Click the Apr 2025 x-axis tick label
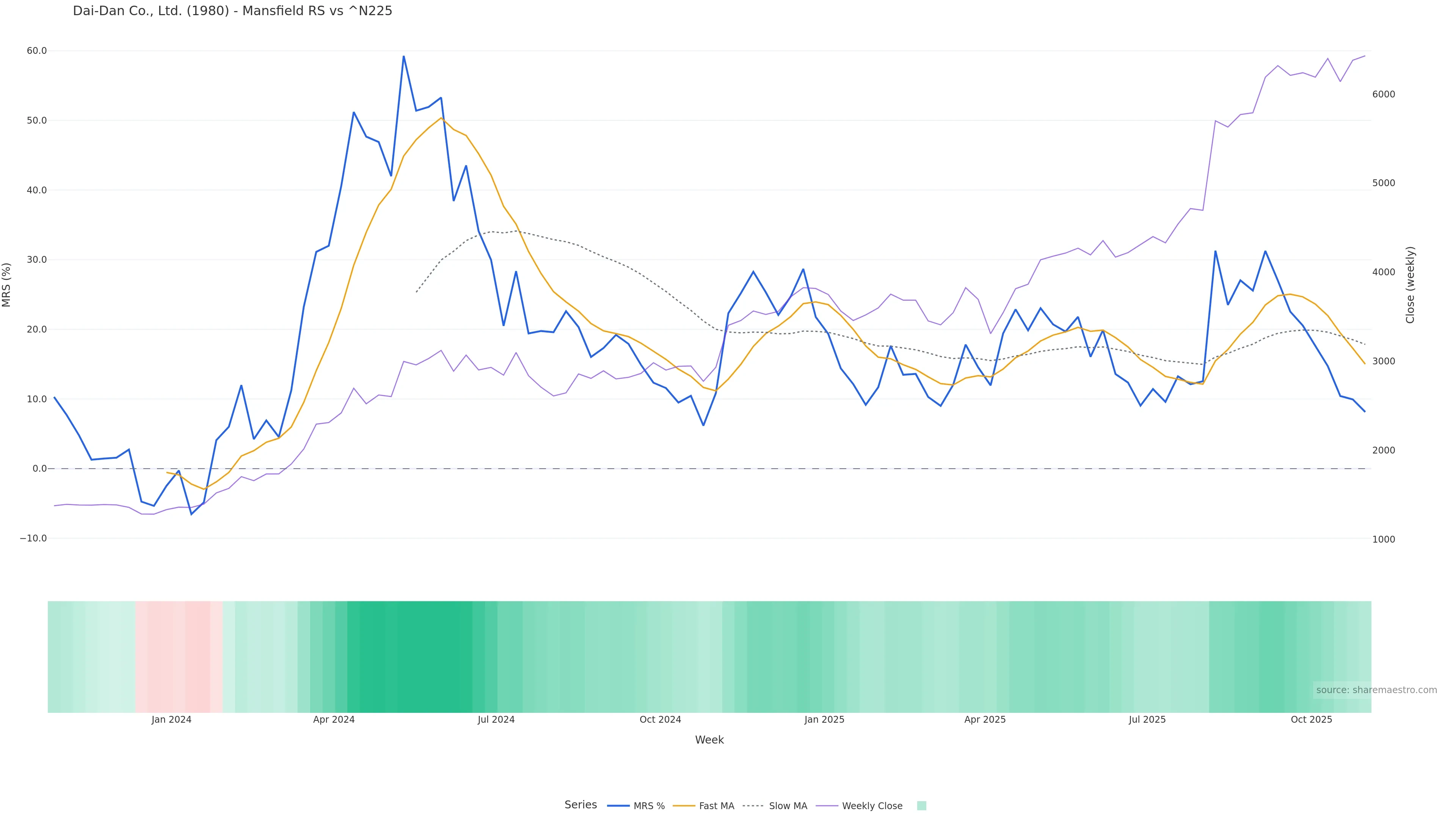 [x=985, y=720]
